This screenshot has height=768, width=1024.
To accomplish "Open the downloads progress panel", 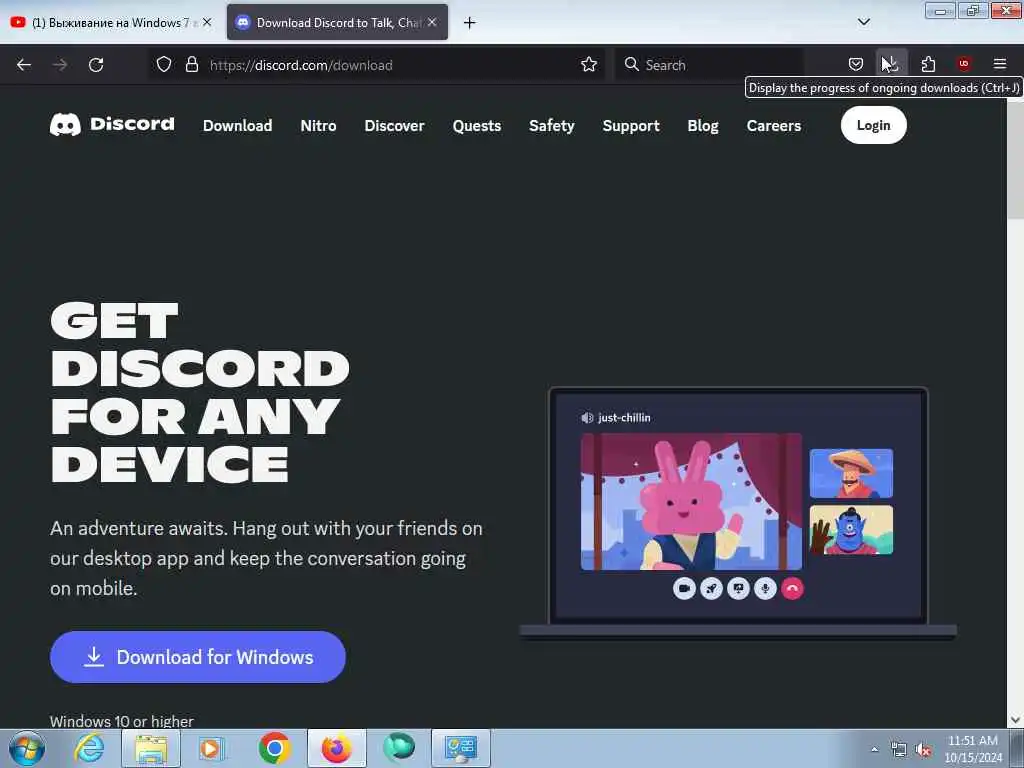I will 891,64.
